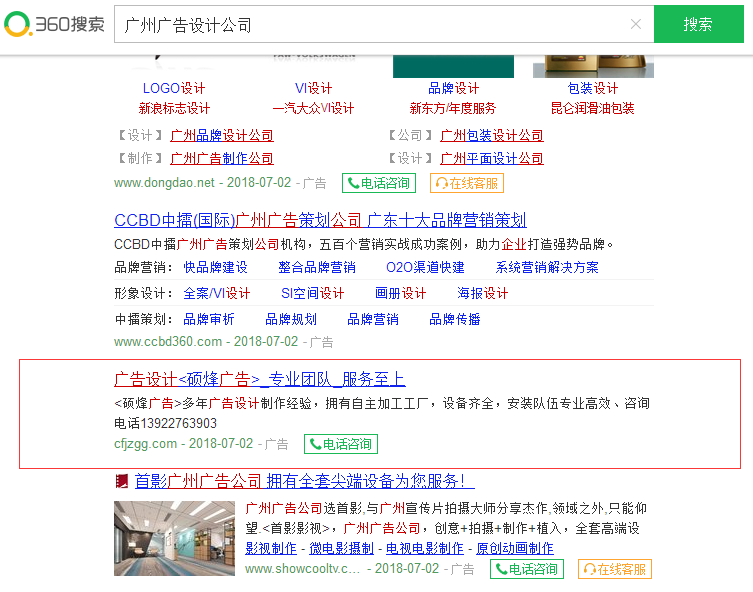
Task: Open the CCBD中擂 result title
Action: click(320, 220)
